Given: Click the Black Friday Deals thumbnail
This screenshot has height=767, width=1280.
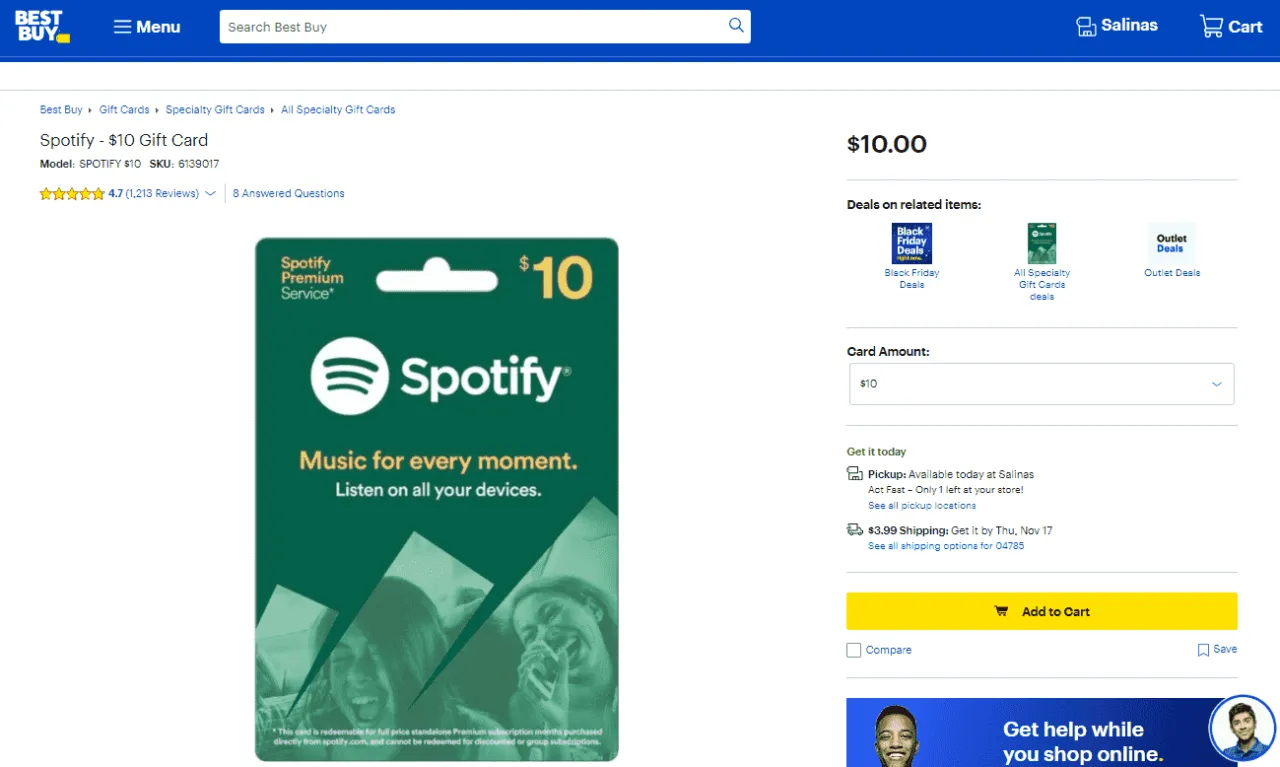Looking at the screenshot, I should (911, 243).
